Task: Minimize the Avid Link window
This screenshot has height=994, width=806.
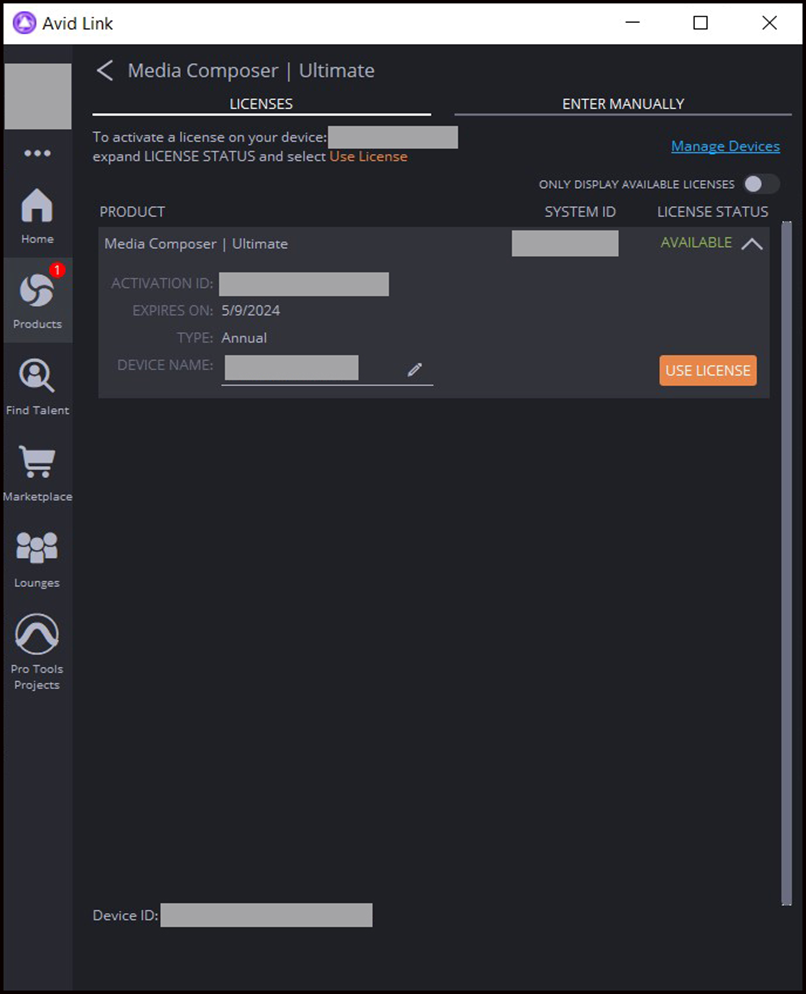Action: click(632, 23)
